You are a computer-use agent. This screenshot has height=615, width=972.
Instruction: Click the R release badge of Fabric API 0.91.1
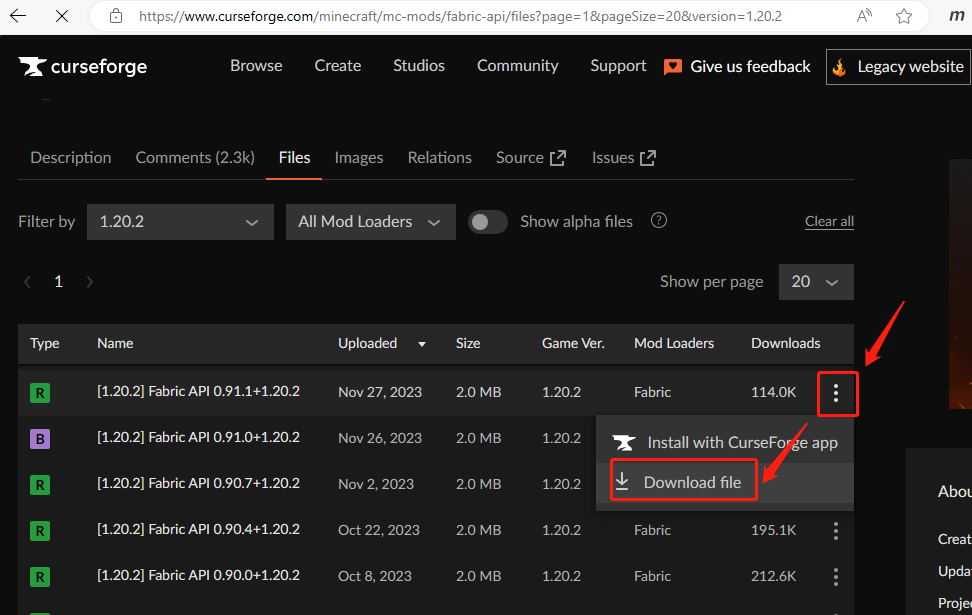click(x=40, y=393)
